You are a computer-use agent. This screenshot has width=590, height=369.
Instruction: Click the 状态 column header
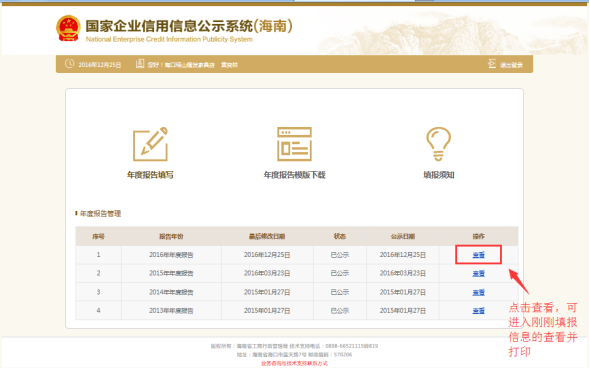click(x=339, y=236)
